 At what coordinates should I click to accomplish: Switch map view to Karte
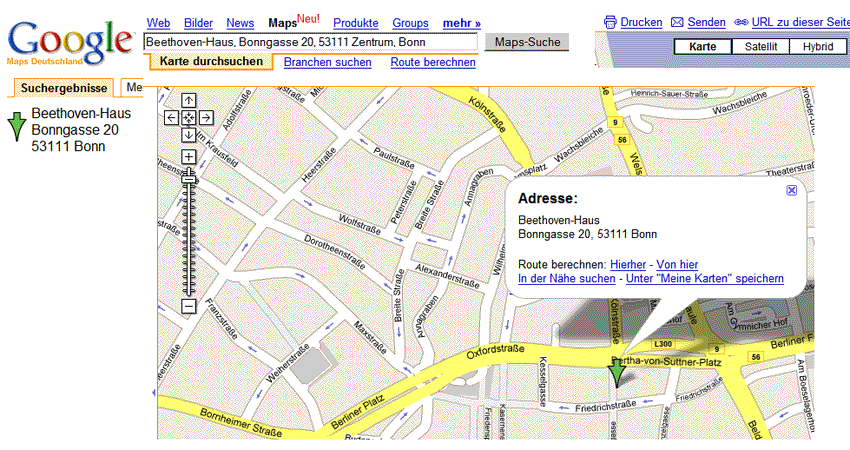click(x=703, y=47)
